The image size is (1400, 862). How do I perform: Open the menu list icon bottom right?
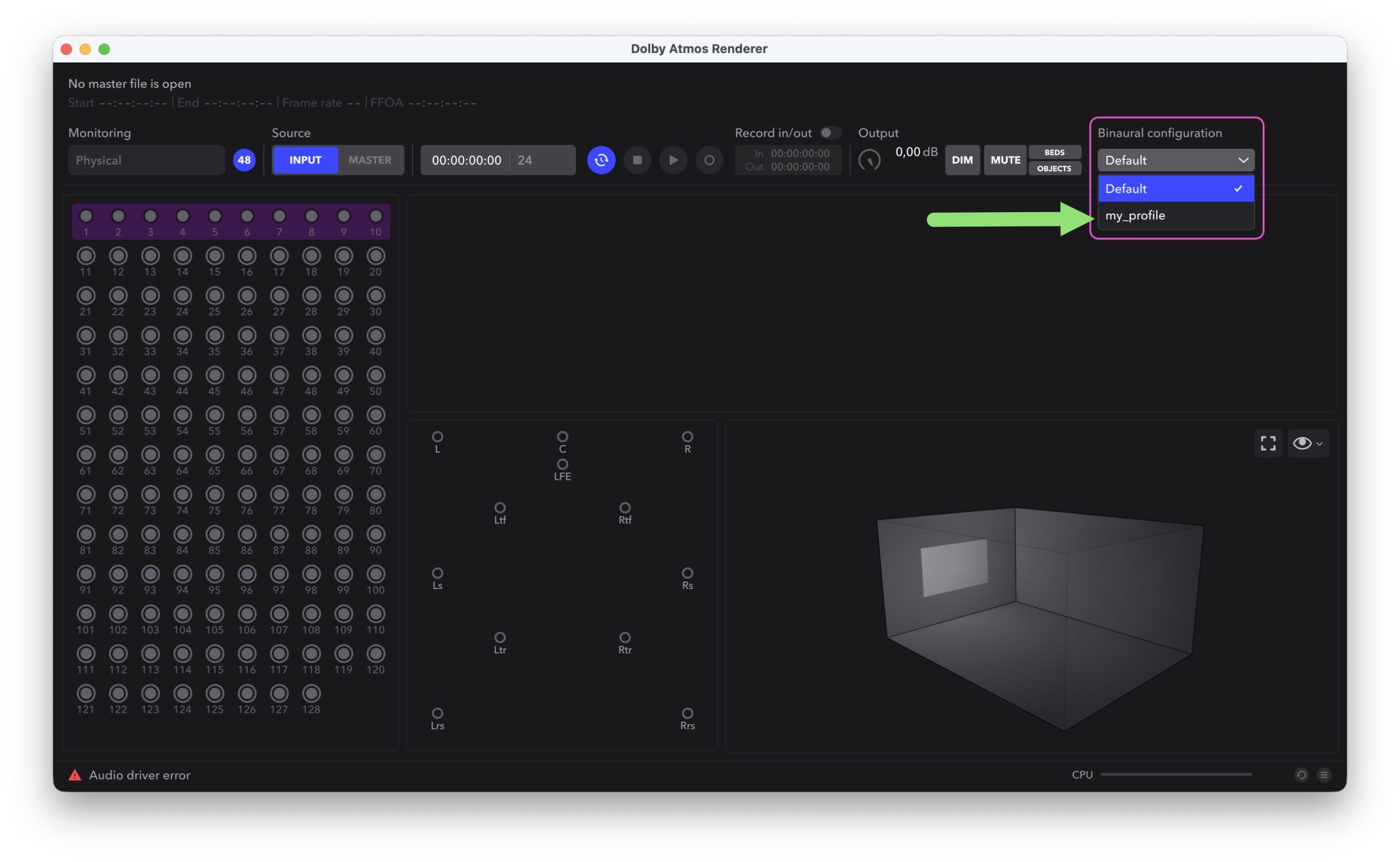click(x=1324, y=775)
